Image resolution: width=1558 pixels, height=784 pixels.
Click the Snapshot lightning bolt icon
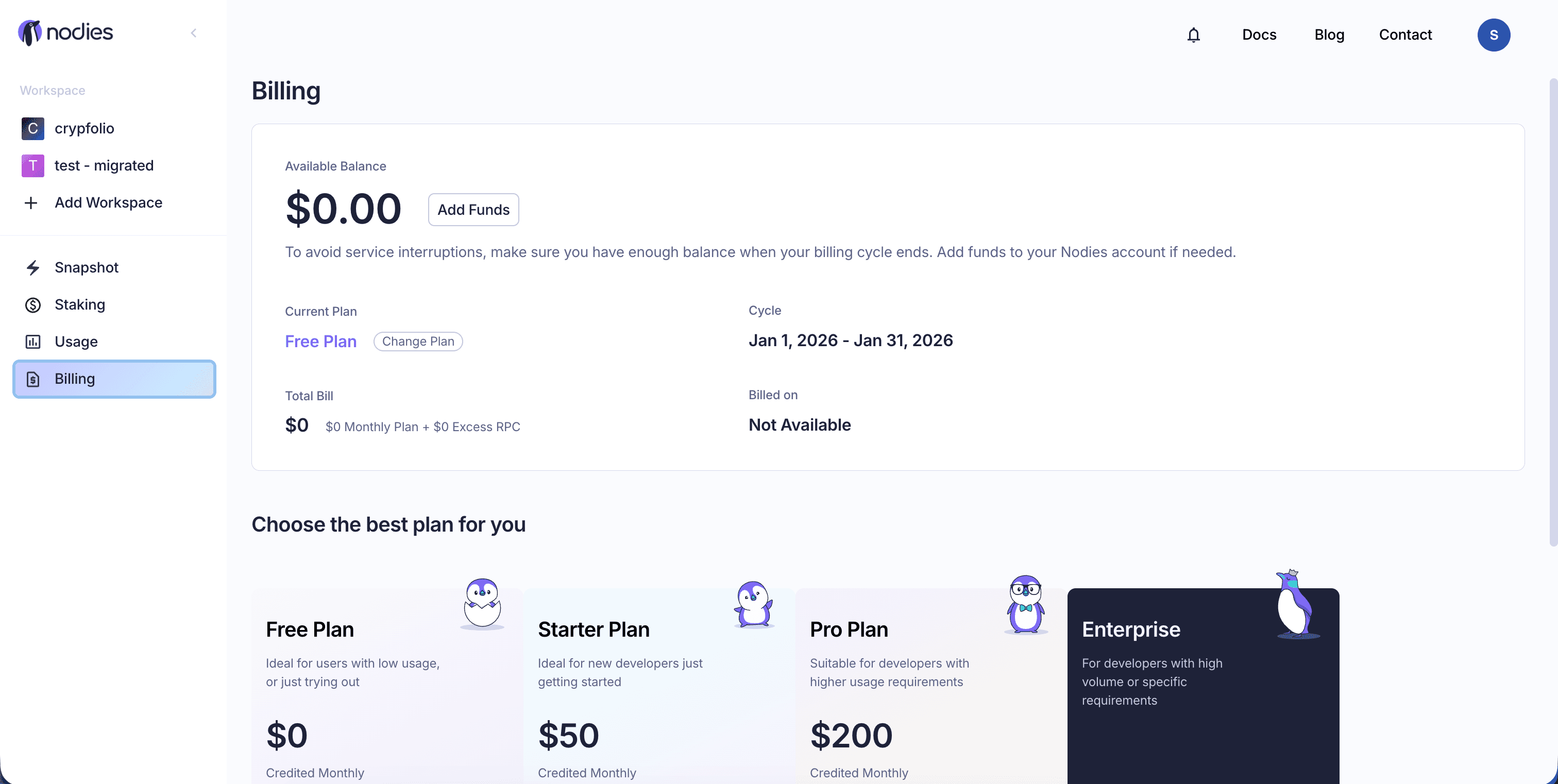click(x=32, y=268)
